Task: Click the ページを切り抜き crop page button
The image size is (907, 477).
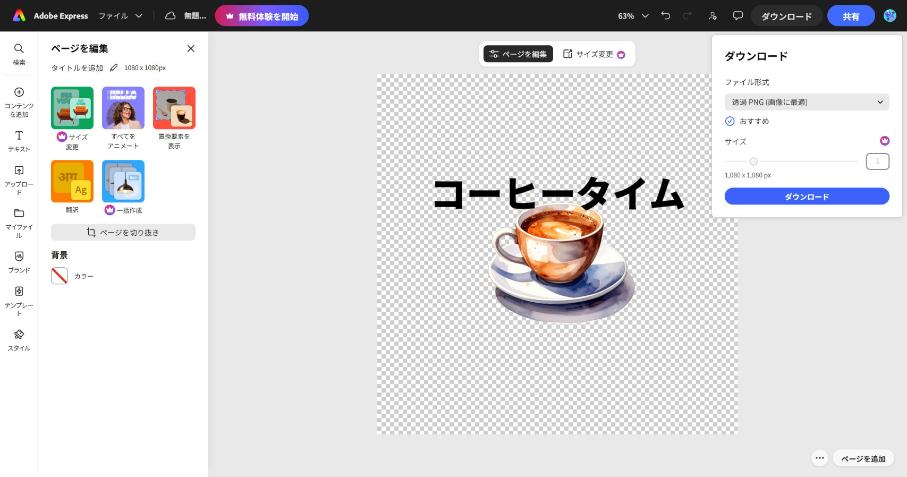Action: pos(123,232)
